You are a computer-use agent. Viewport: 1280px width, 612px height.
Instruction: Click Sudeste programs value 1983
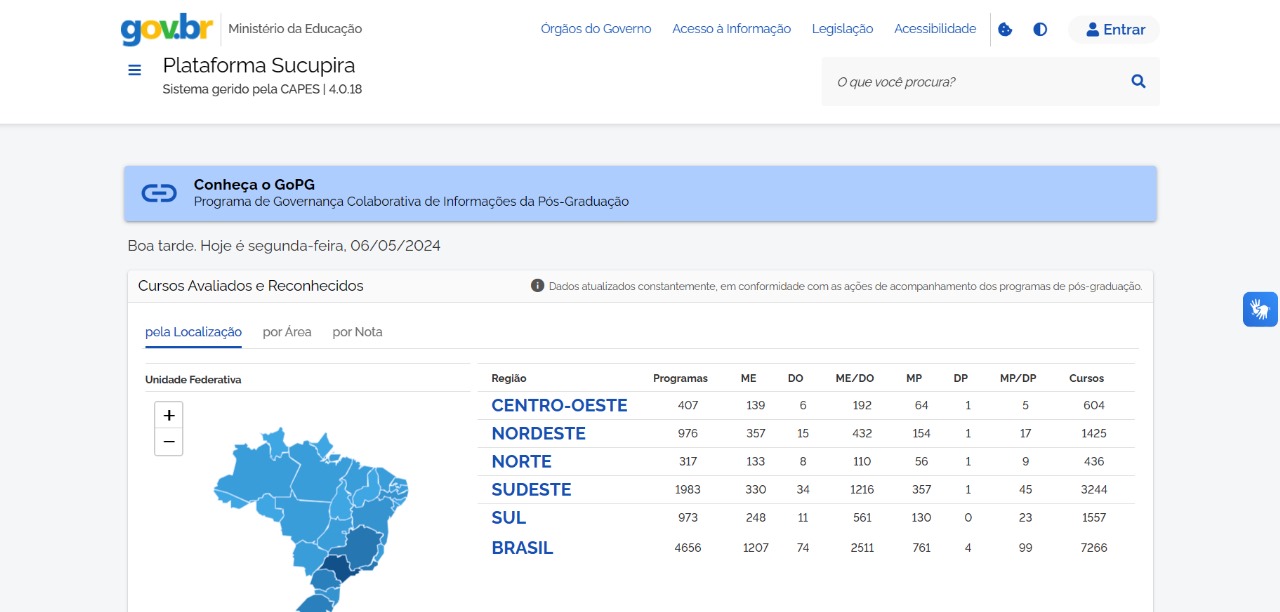click(x=688, y=489)
